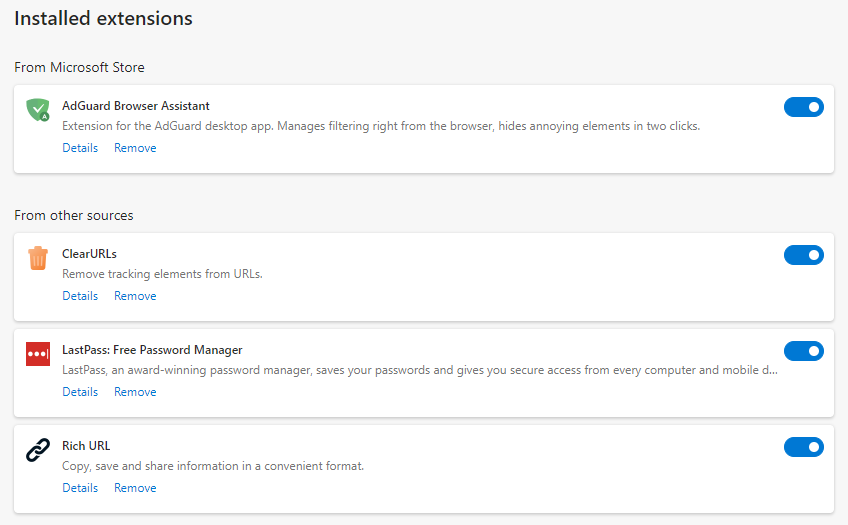View Details of the ClearURLs extension
Image resolution: width=848 pixels, height=525 pixels.
[x=80, y=296]
